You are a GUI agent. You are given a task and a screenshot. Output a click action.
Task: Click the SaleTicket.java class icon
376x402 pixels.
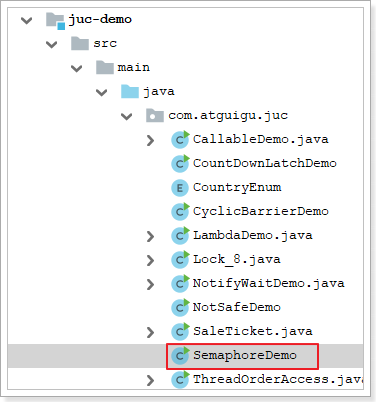point(180,332)
